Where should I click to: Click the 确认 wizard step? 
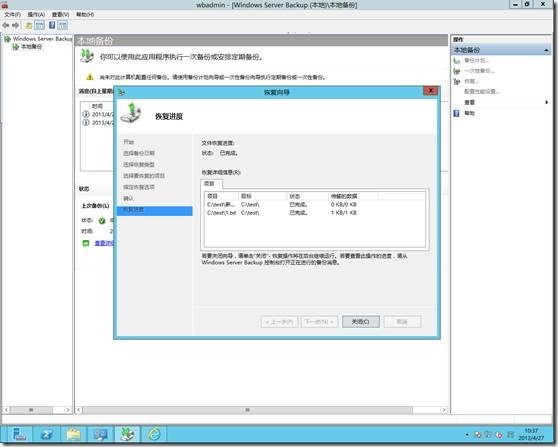coord(128,199)
